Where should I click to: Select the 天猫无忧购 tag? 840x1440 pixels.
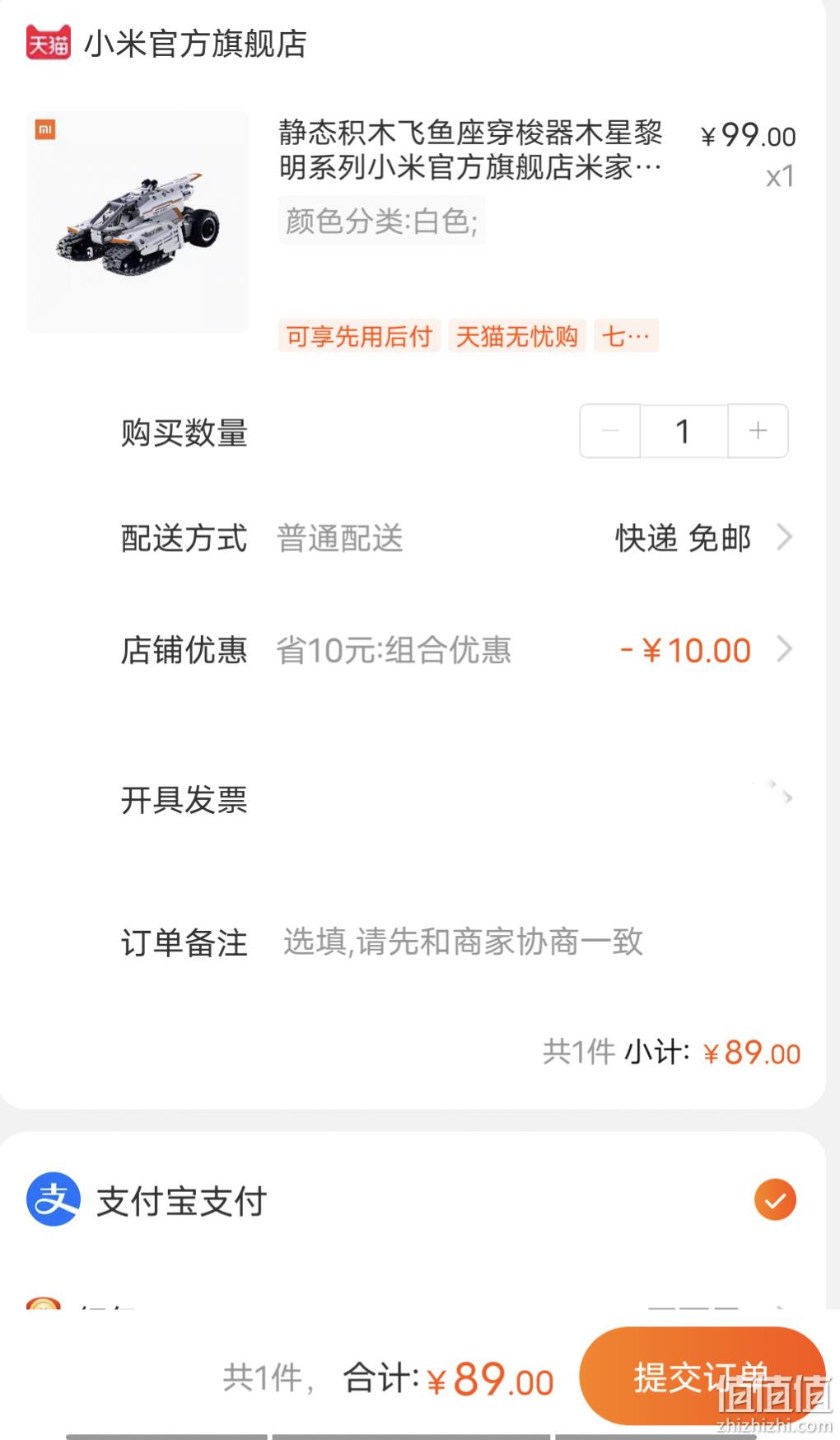pyautogui.click(x=517, y=336)
